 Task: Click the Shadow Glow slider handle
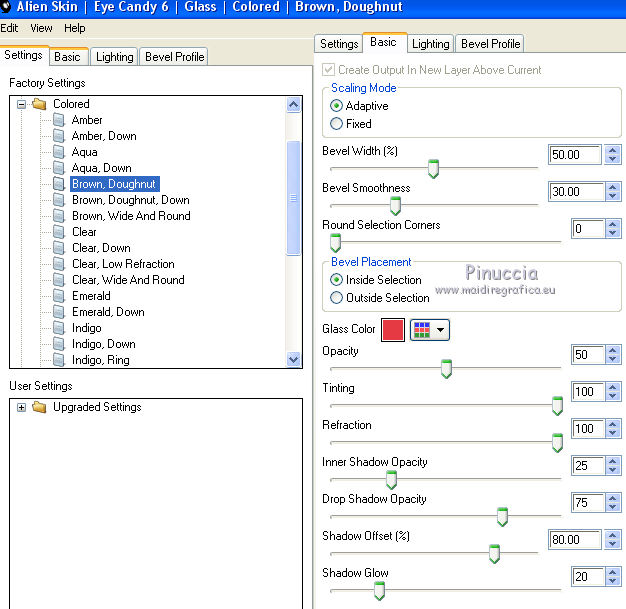click(379, 591)
